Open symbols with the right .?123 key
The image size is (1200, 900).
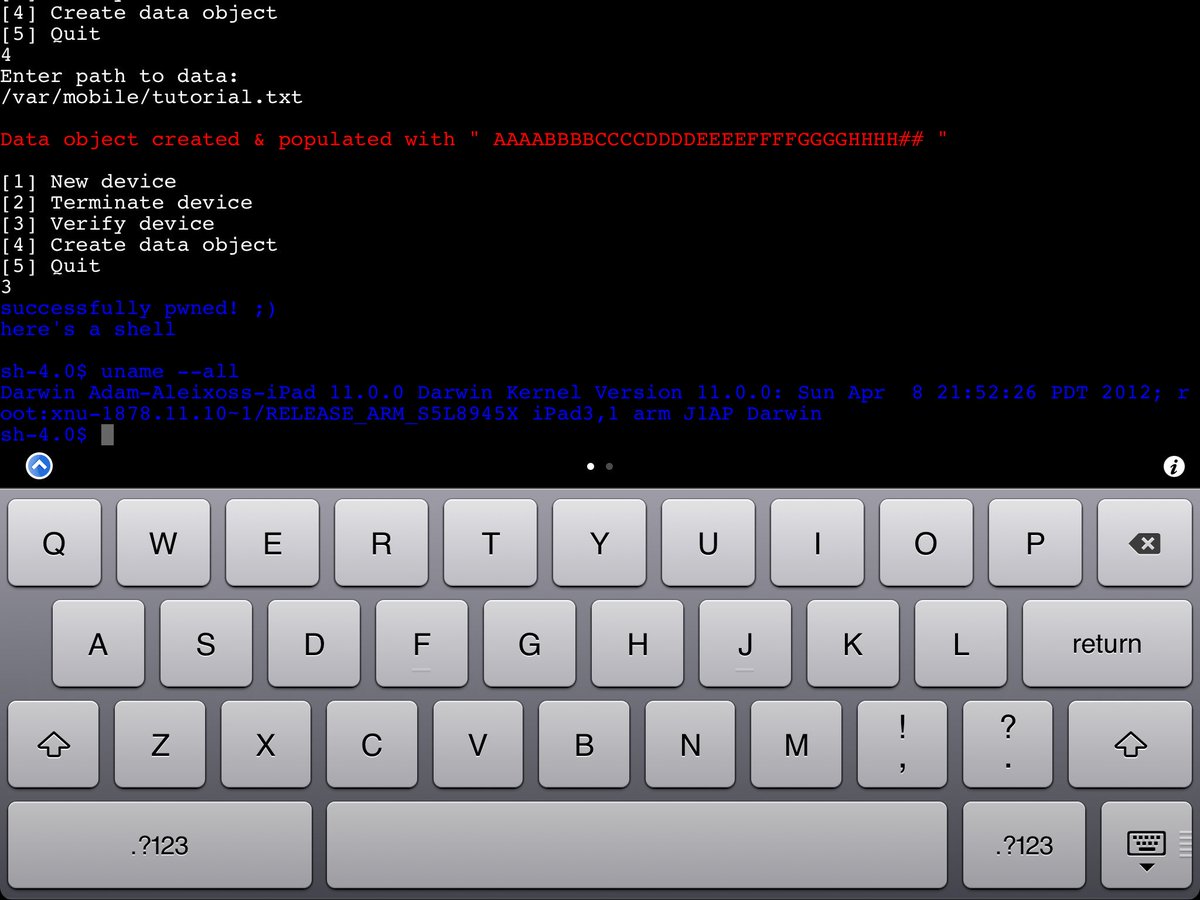[x=1024, y=845]
